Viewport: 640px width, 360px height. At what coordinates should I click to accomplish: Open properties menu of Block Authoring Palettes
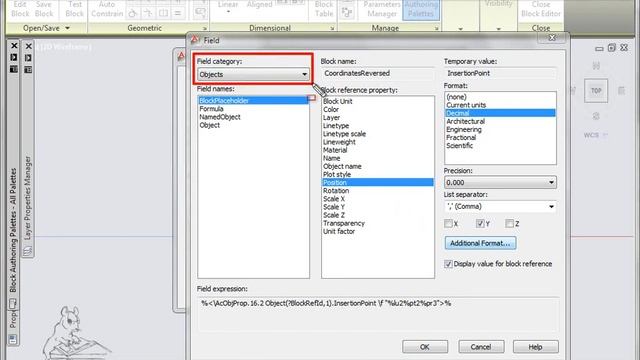click(14, 69)
